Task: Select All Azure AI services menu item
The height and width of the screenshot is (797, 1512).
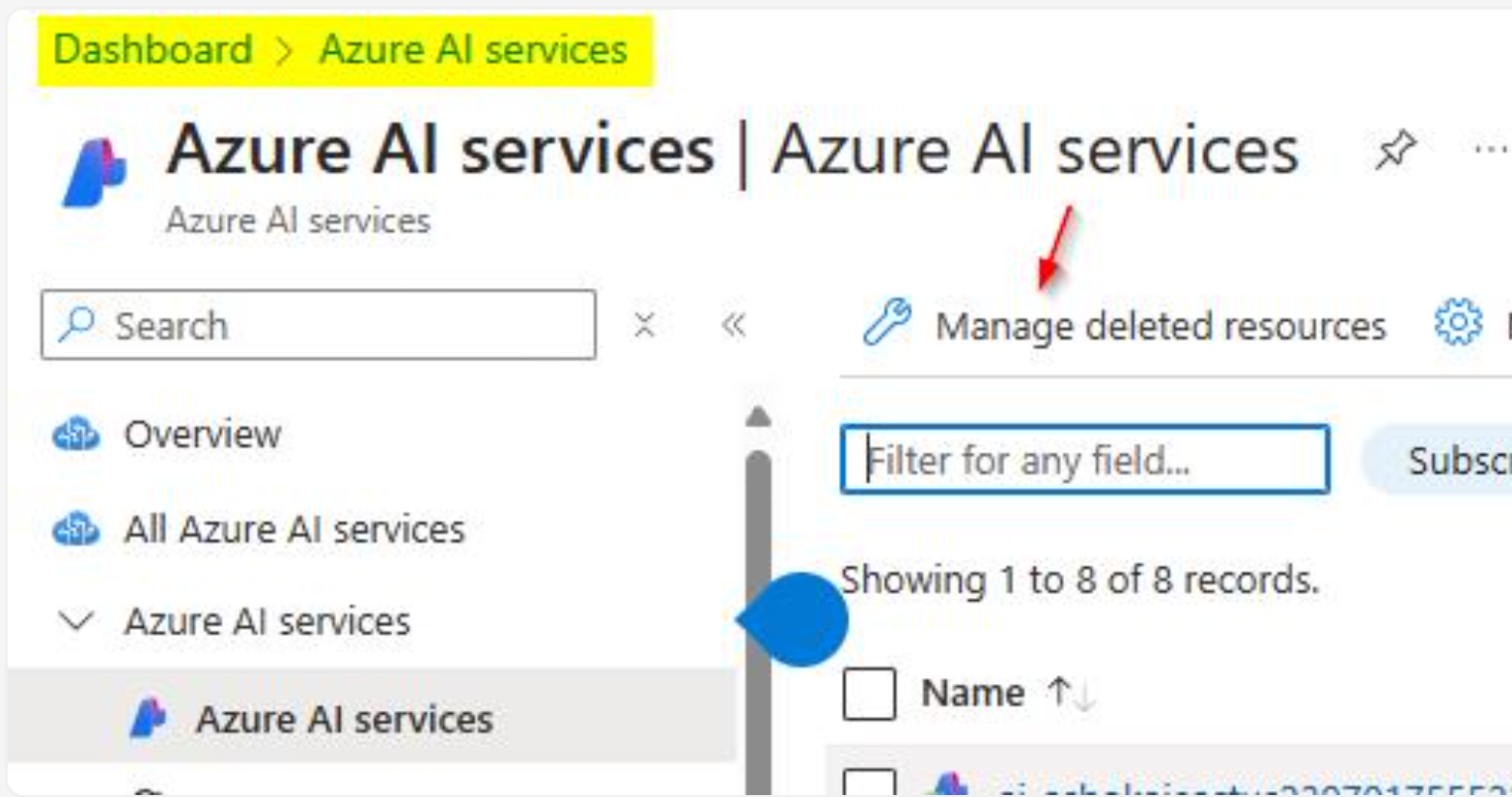Action: (x=294, y=529)
